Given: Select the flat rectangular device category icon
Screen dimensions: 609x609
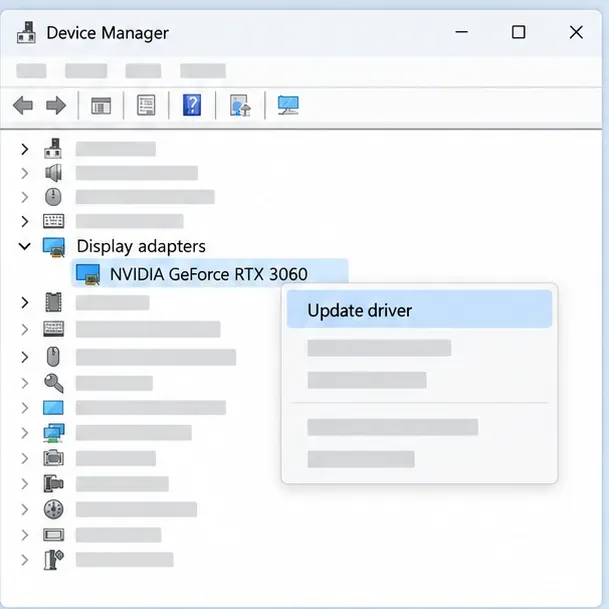Looking at the screenshot, I should click(53, 535).
